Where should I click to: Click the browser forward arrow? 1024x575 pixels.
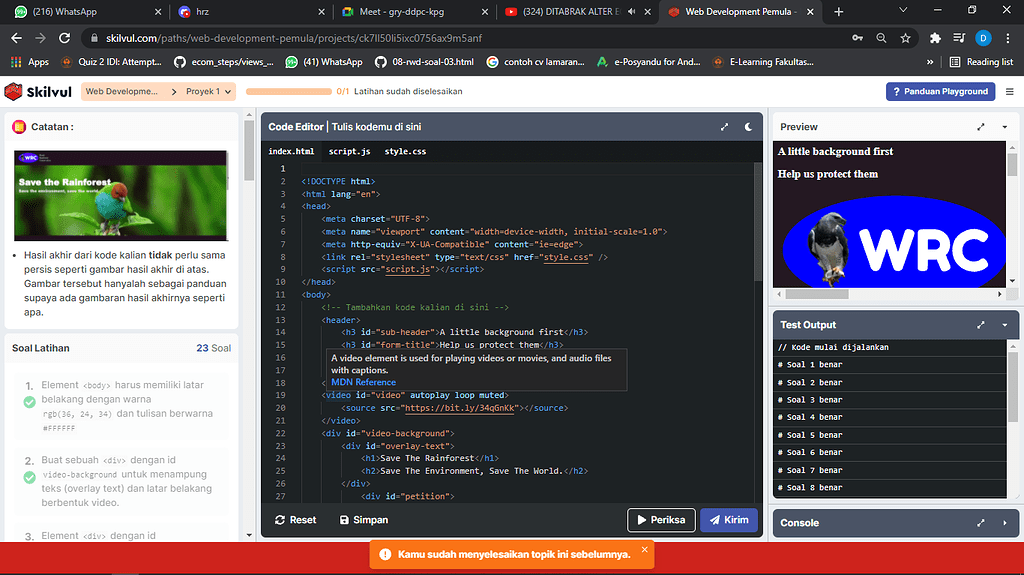coord(40,38)
